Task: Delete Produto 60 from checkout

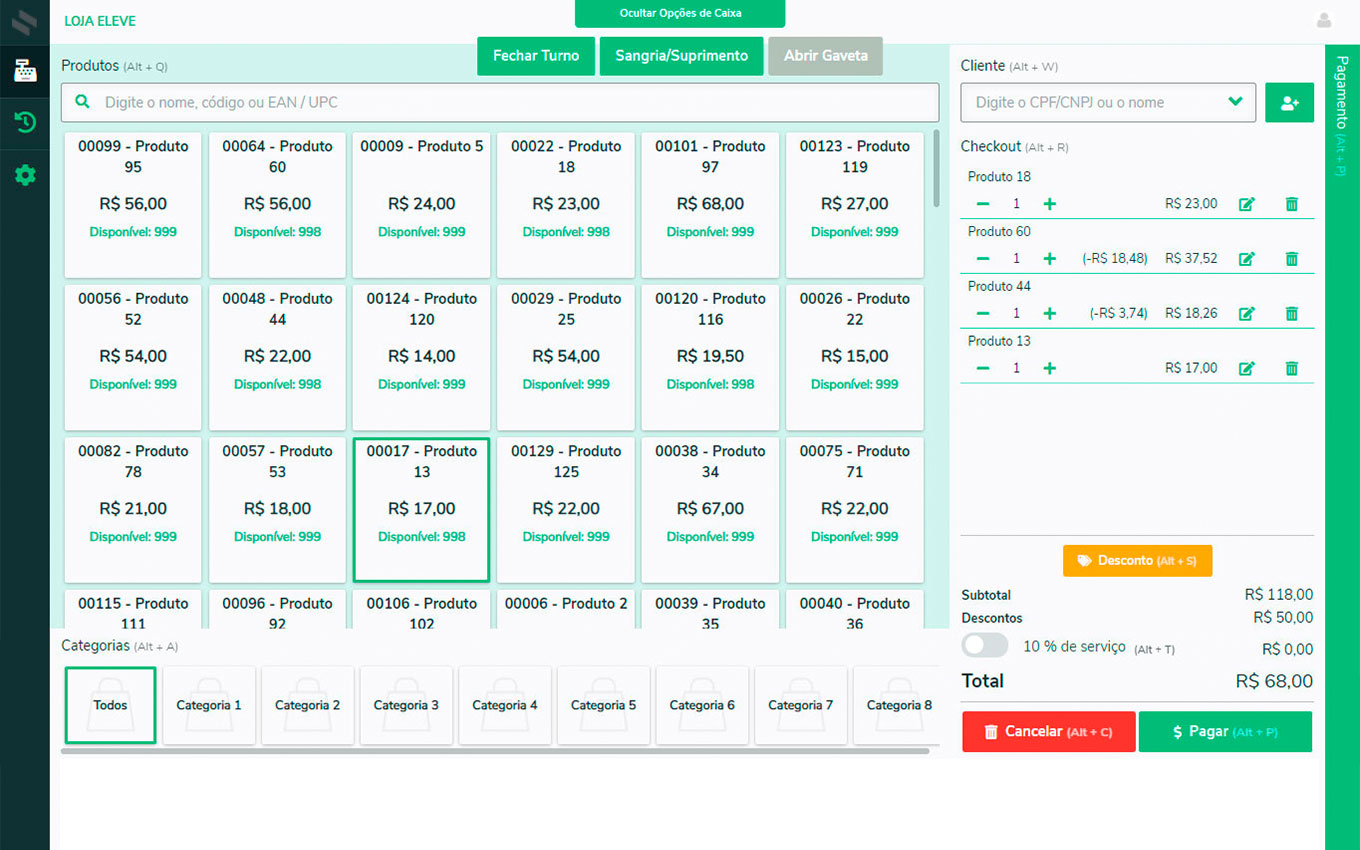Action: (x=1291, y=259)
